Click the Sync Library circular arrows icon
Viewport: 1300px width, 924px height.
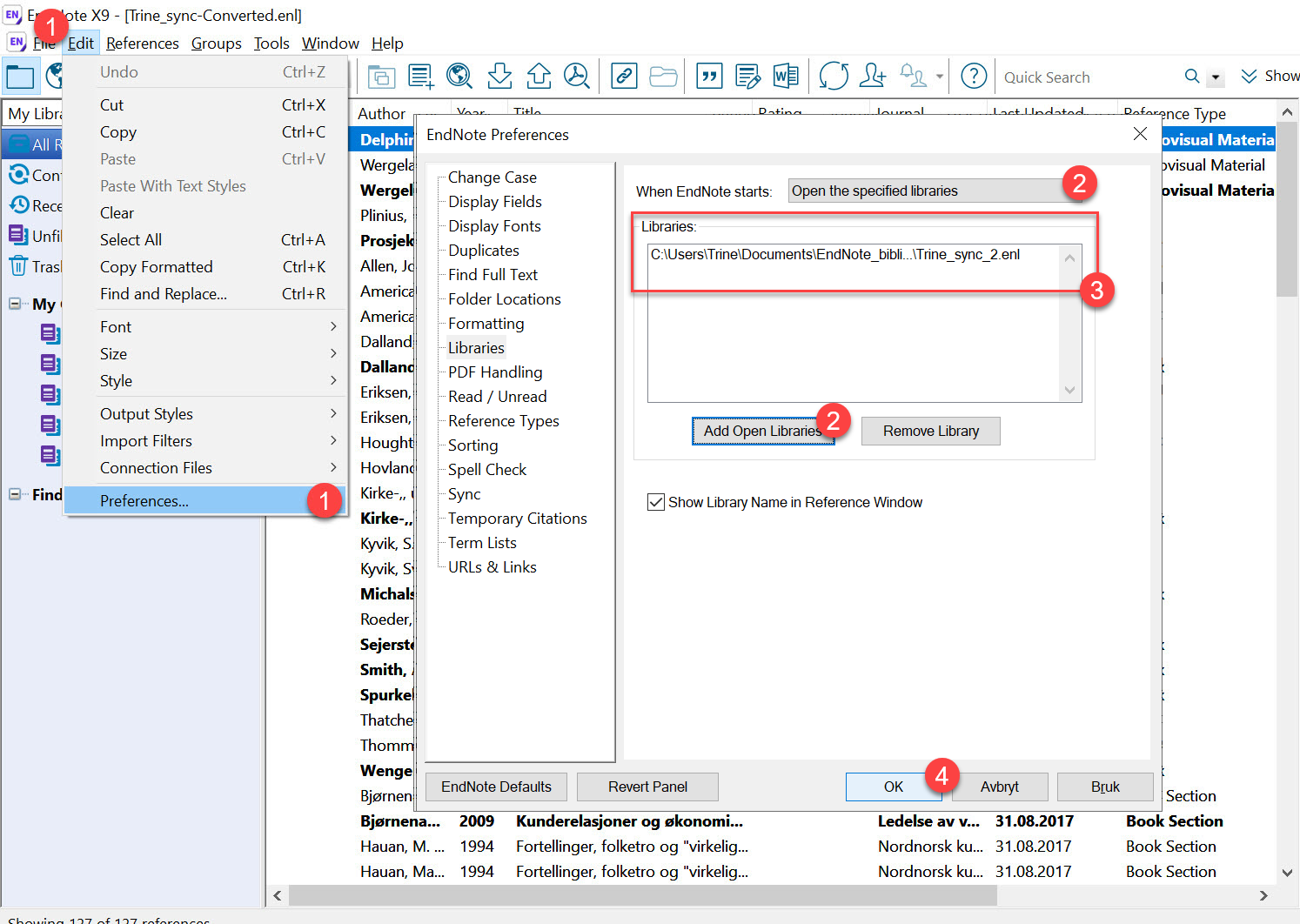pos(833,77)
